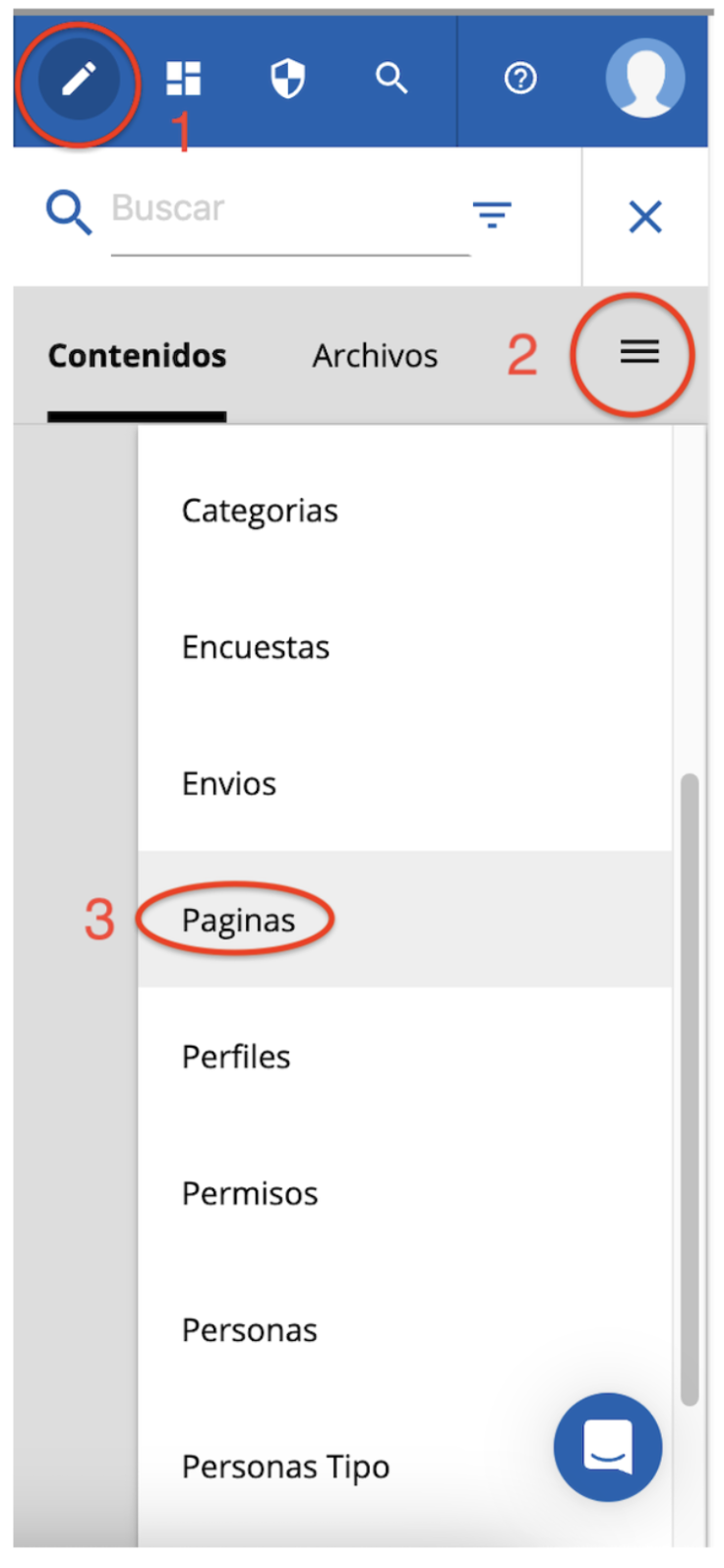Click the top bar search icon

point(392,78)
